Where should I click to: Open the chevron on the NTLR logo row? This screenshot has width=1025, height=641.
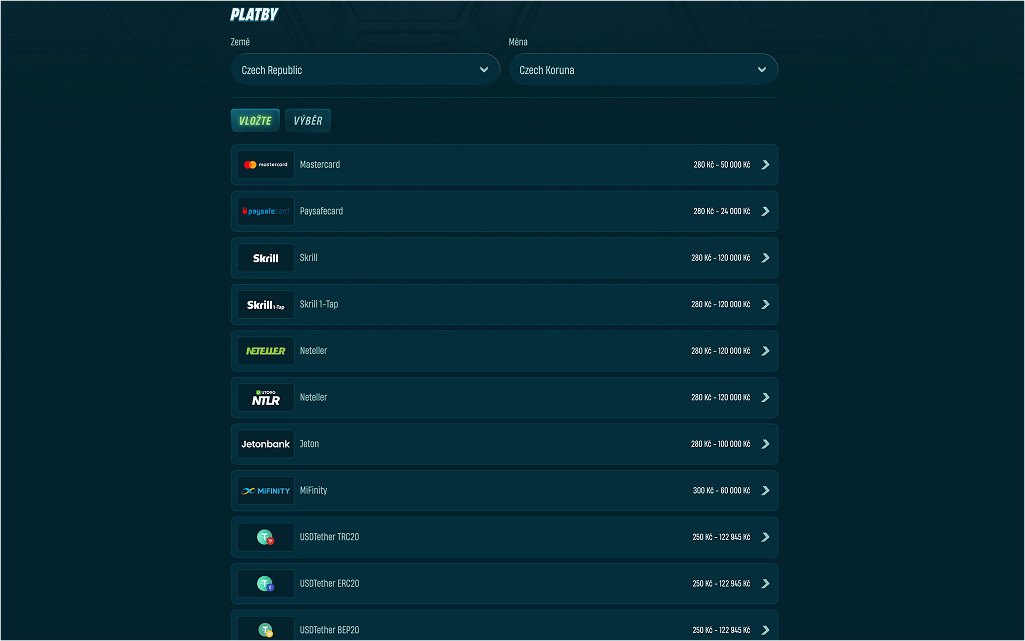coord(765,397)
